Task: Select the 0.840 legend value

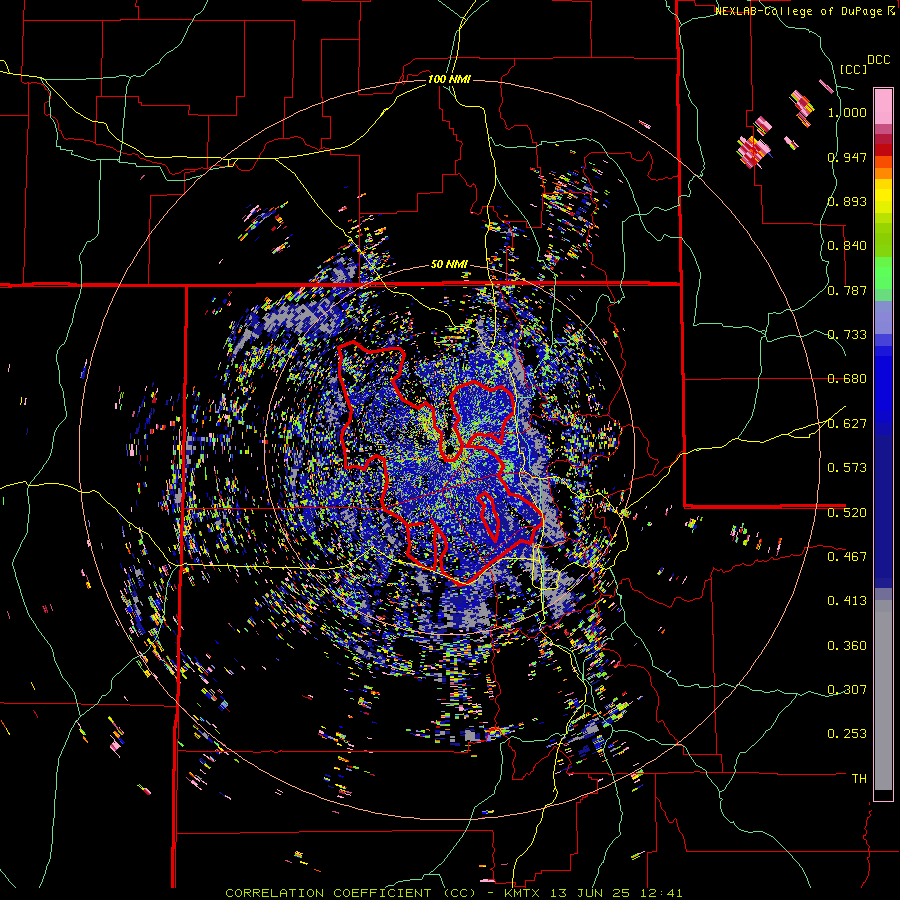Action: click(847, 246)
